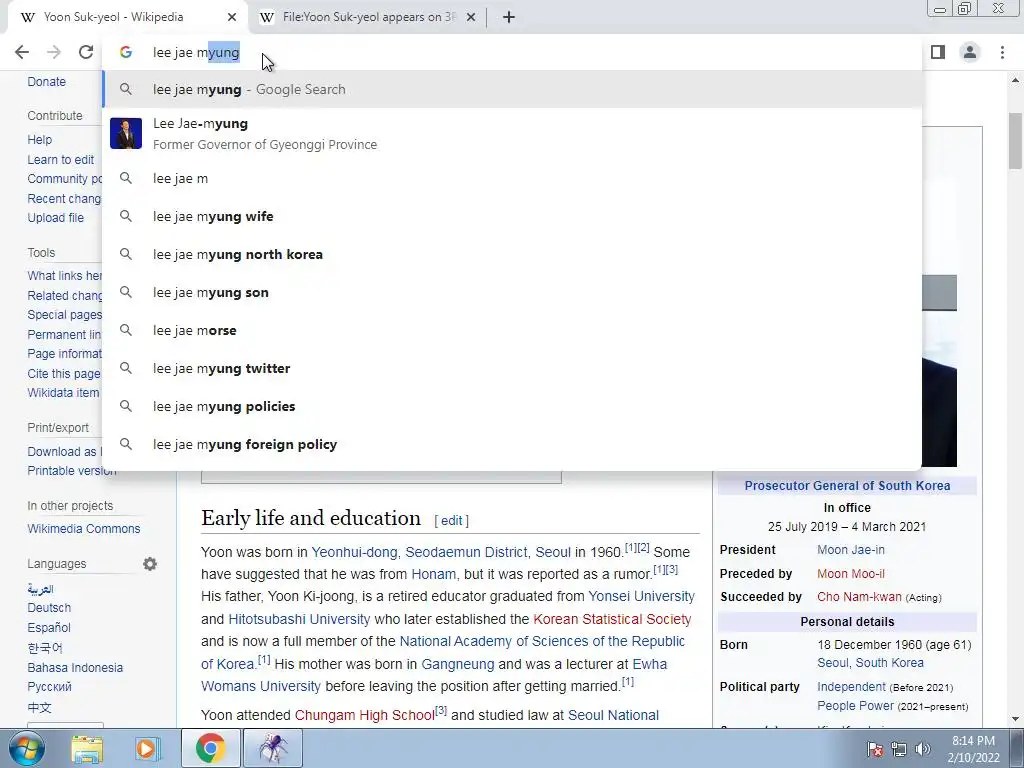Close the File:Yoon Suk-yeol tab
This screenshot has width=1024, height=768.
(471, 17)
